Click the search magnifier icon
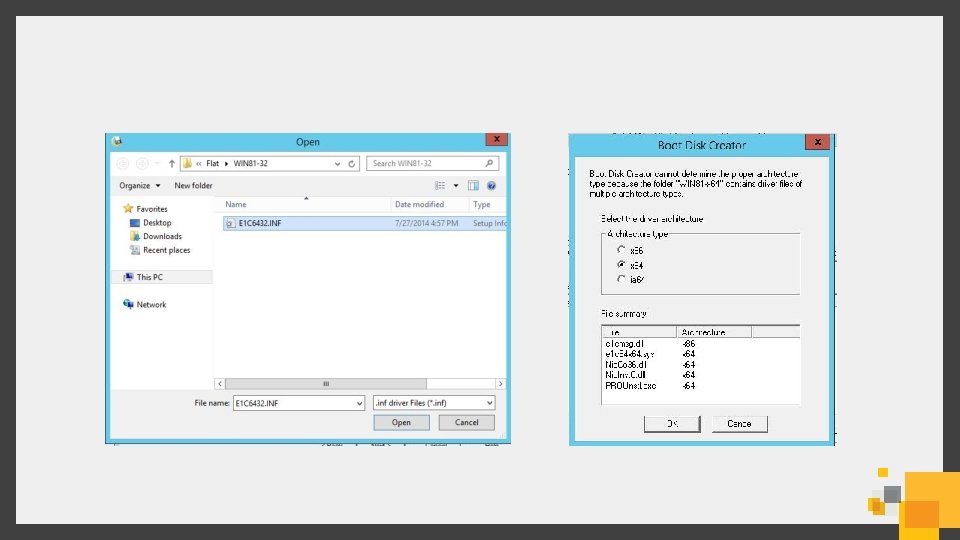Image resolution: width=960 pixels, height=540 pixels. [489, 163]
